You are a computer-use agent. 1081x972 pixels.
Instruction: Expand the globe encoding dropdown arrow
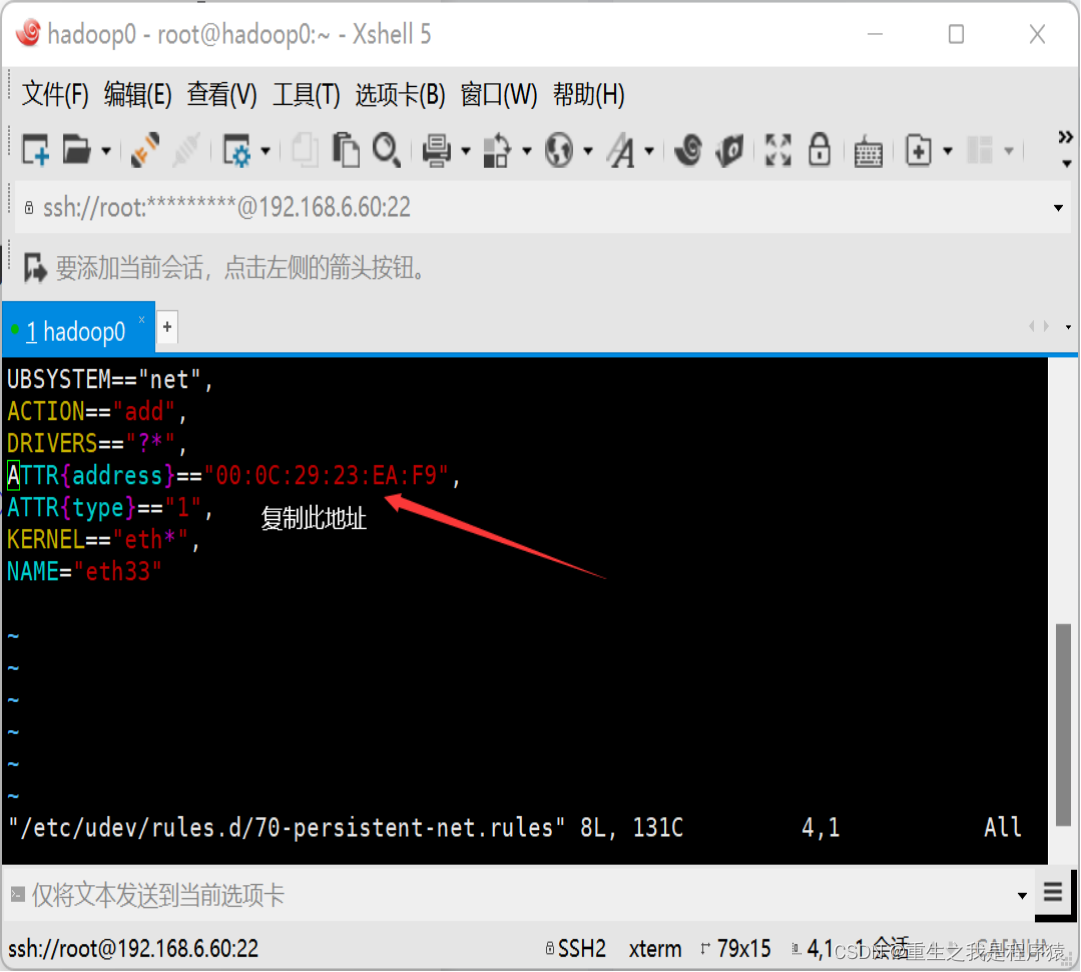(588, 150)
